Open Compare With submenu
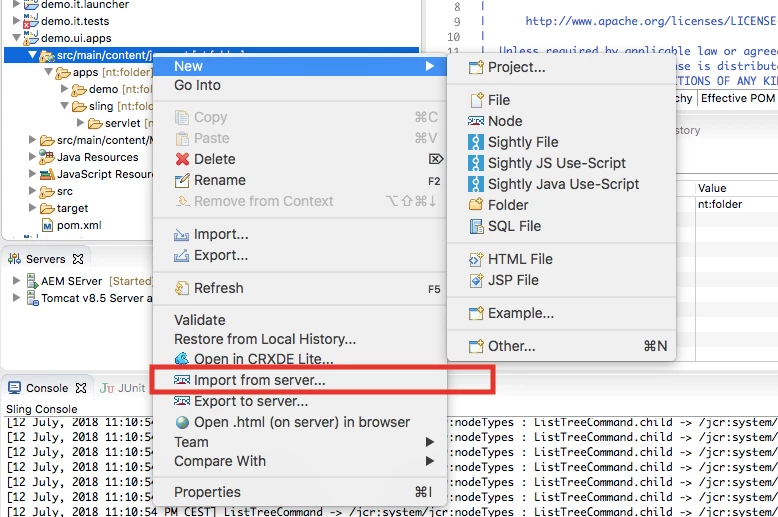Image resolution: width=778 pixels, height=517 pixels. tap(300, 461)
